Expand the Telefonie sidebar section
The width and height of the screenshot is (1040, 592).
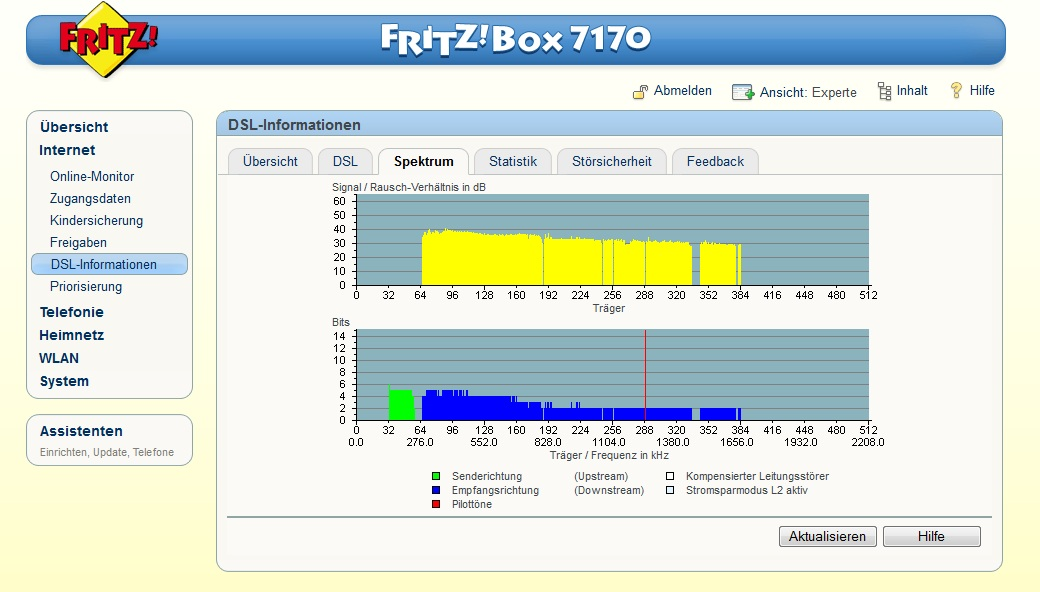coord(72,312)
